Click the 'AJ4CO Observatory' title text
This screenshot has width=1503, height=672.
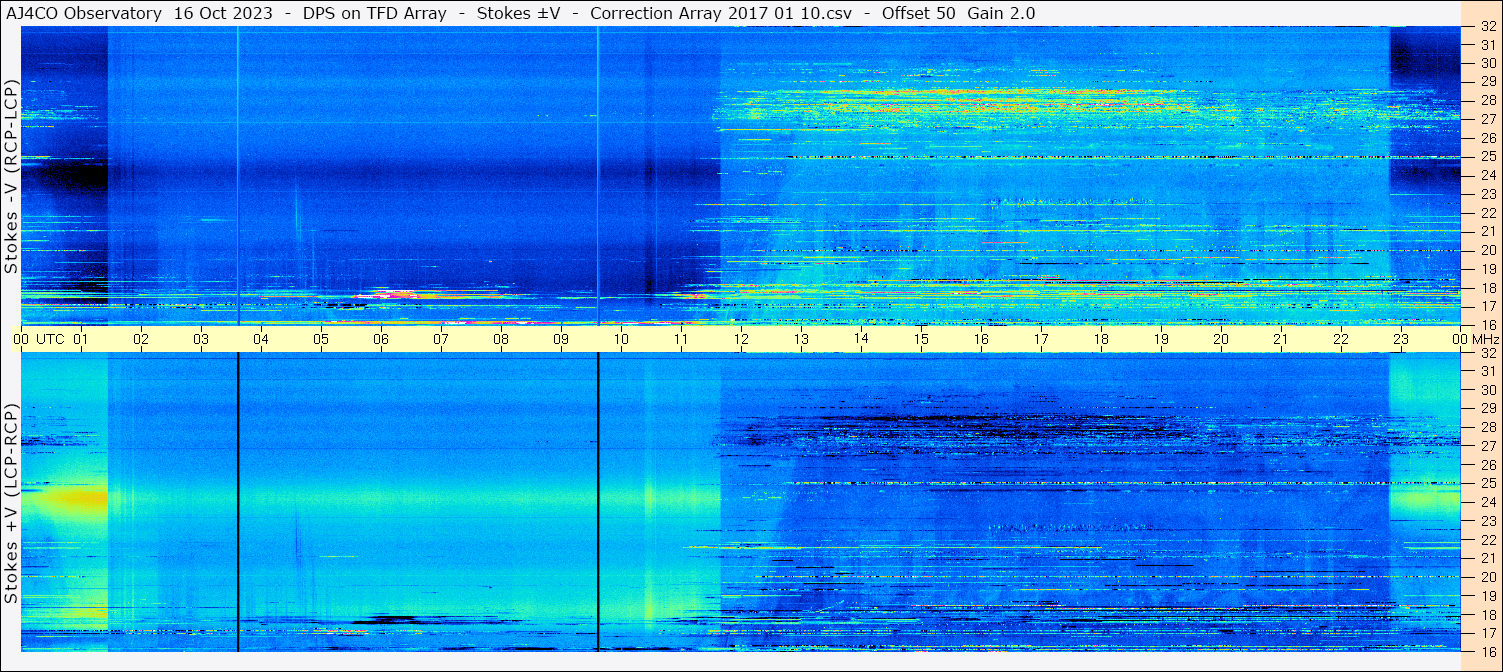pyautogui.click(x=83, y=13)
